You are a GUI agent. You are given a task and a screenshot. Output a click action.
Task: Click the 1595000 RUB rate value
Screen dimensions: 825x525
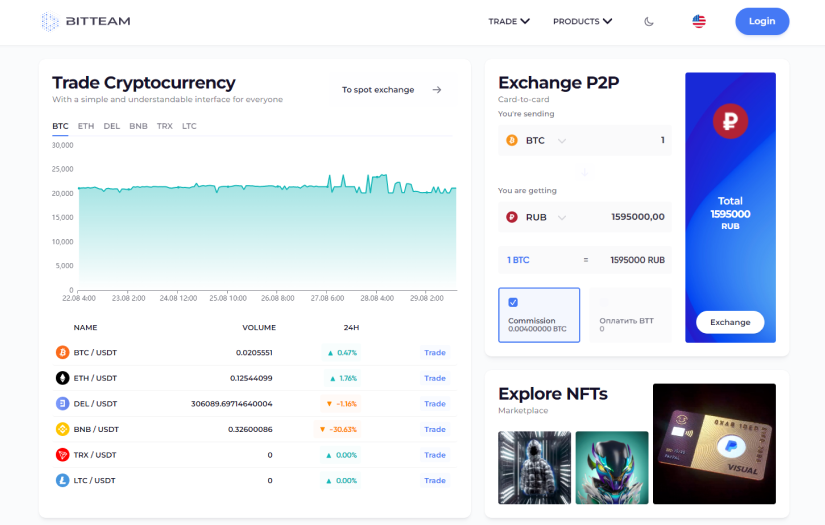pos(638,260)
